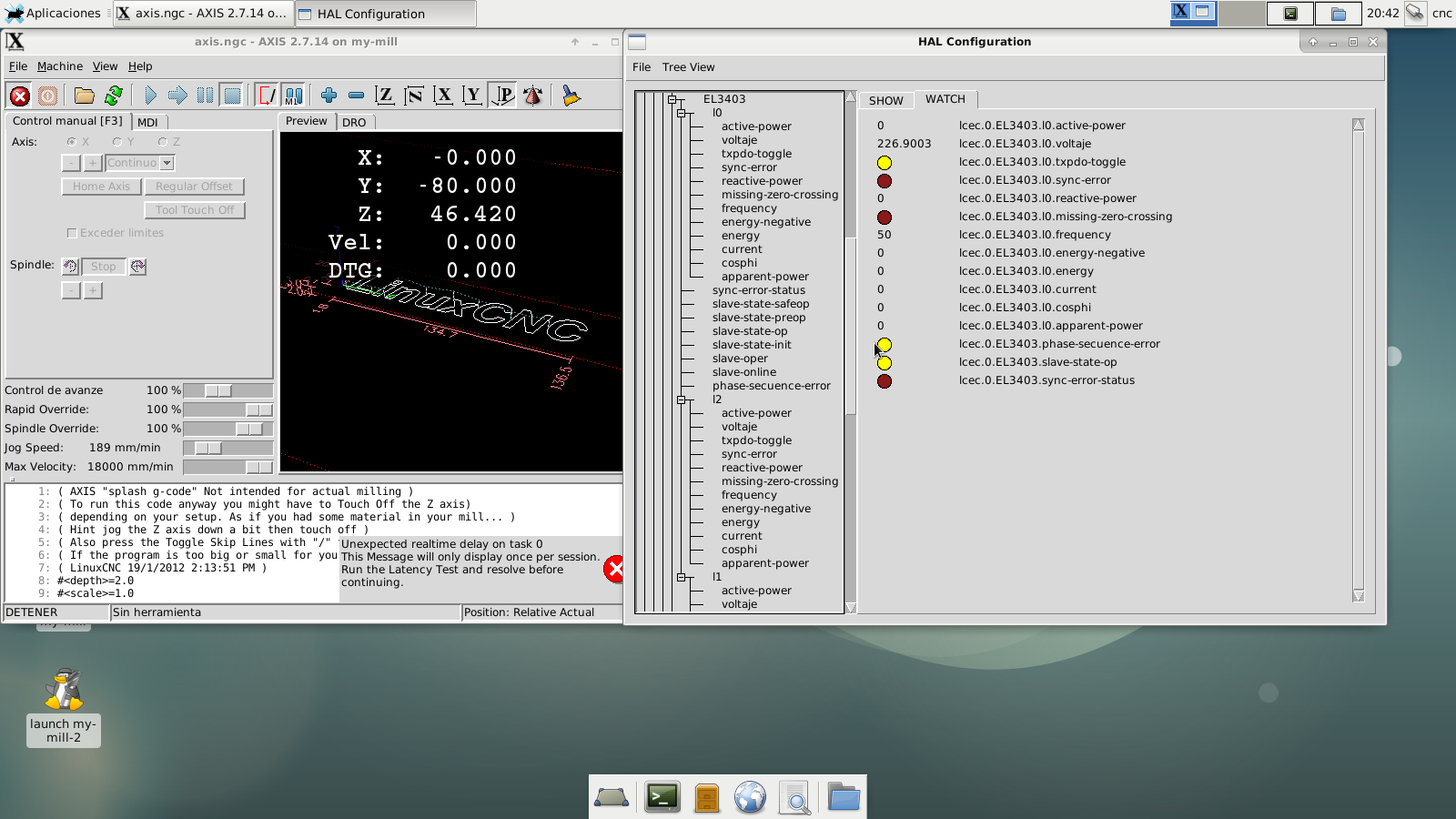The width and height of the screenshot is (1456, 819).
Task: Open Continuo jog increment dropdown
Action: pos(167,163)
